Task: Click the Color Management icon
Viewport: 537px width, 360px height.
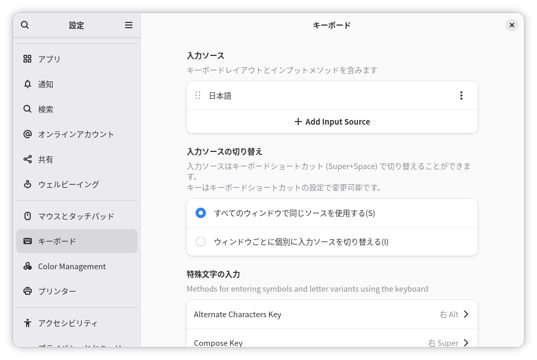Action: point(27,266)
